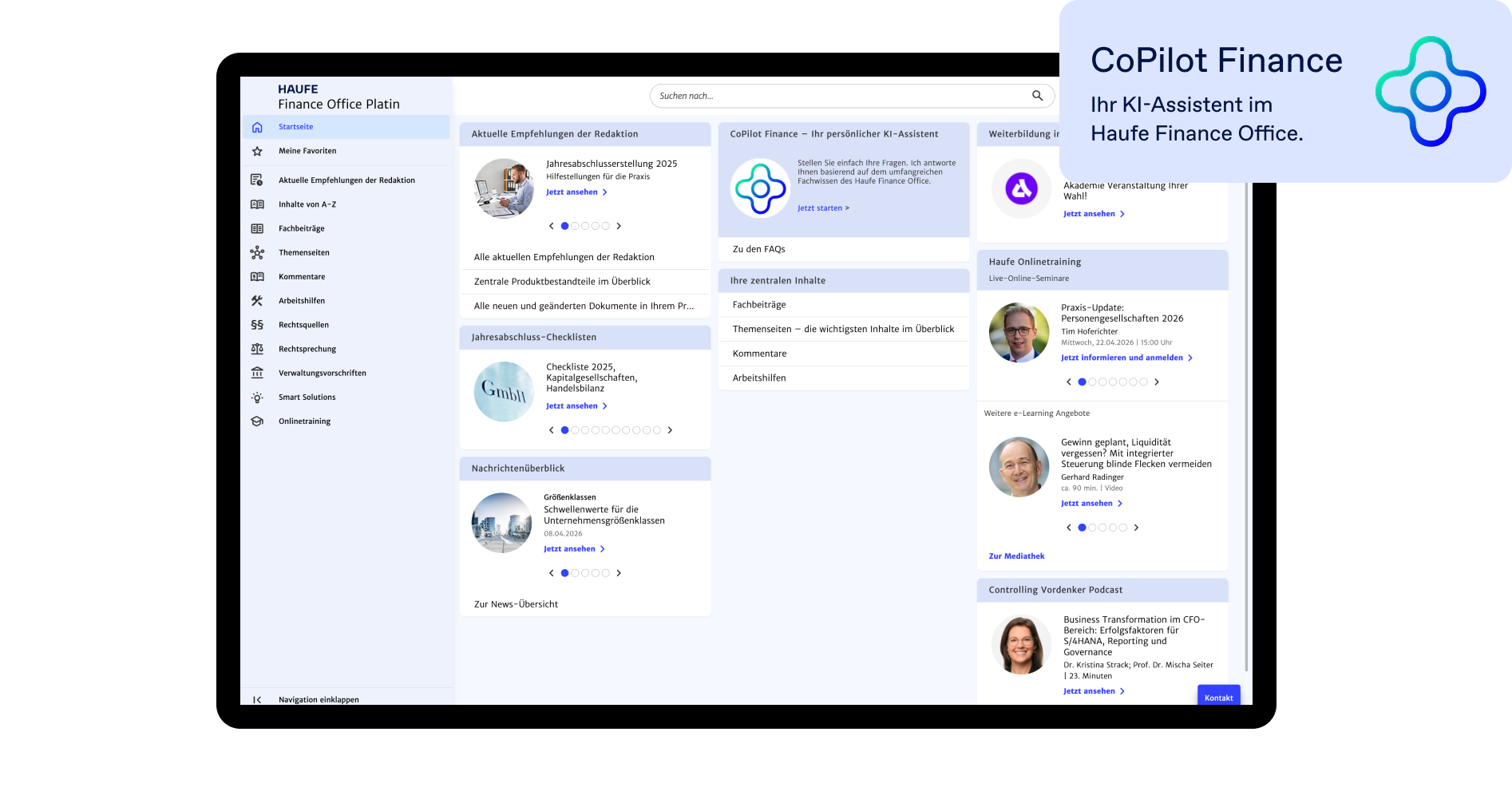This screenshot has height=803, width=1512.
Task: Select Onlinetraining in the sidebar
Action: click(x=346, y=421)
